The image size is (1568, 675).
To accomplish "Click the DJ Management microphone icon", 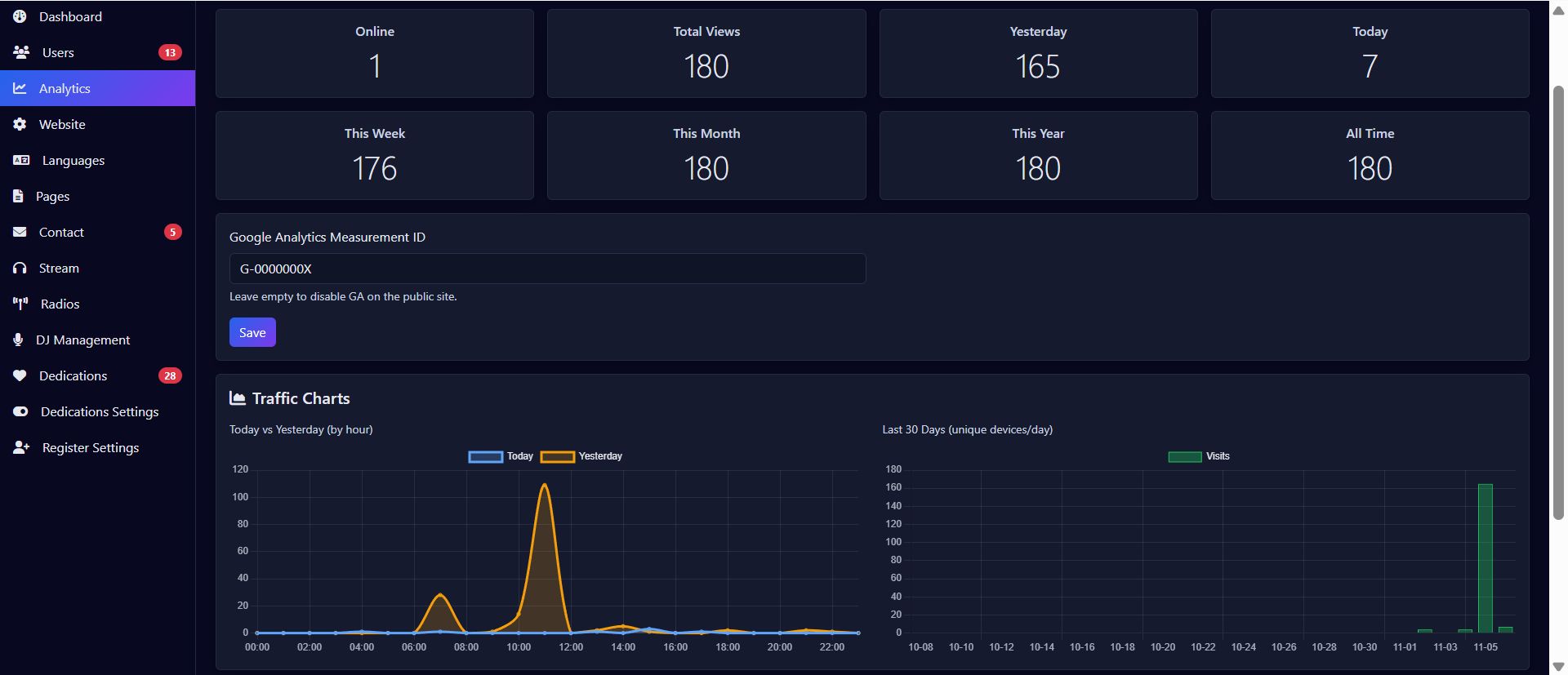I will coord(18,340).
